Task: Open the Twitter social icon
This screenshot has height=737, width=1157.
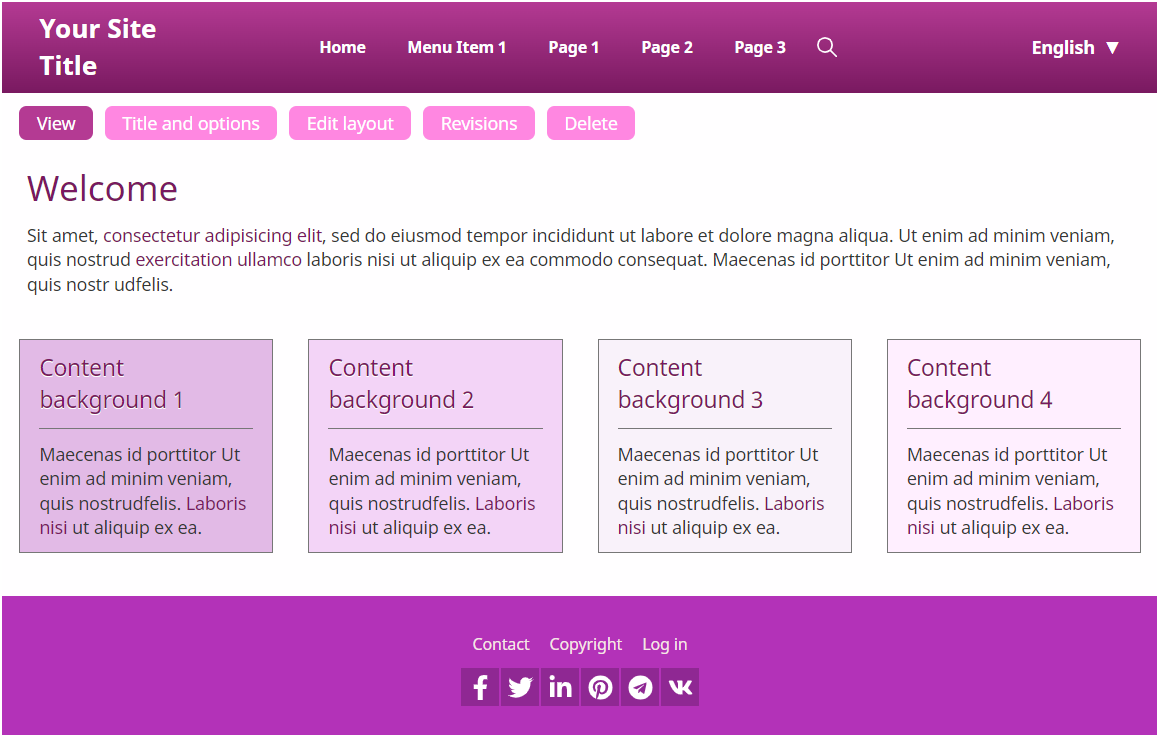Action: click(x=520, y=687)
